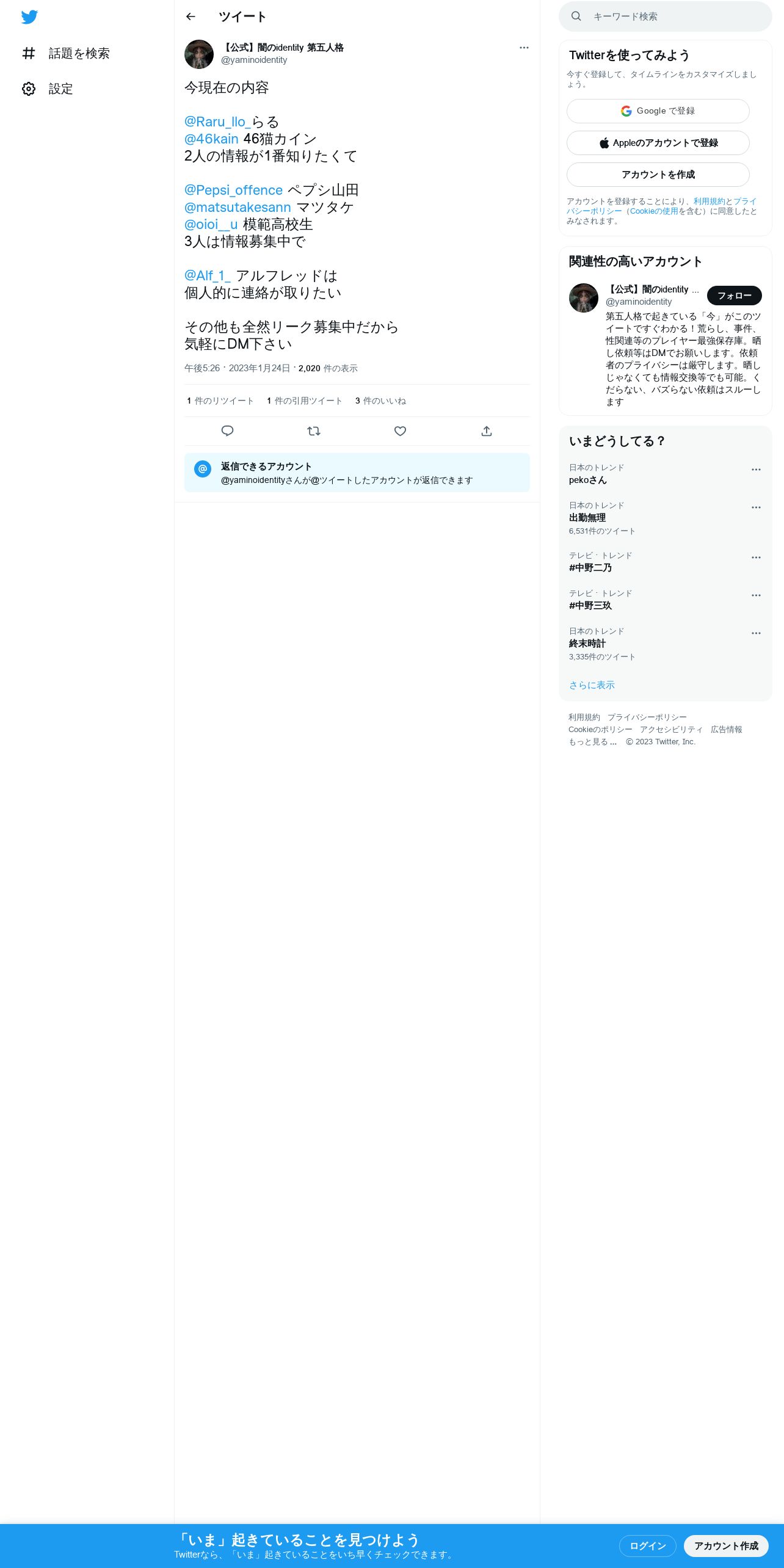View 3 件のいいね list
This screenshot has width=784, height=1568.
click(x=380, y=401)
